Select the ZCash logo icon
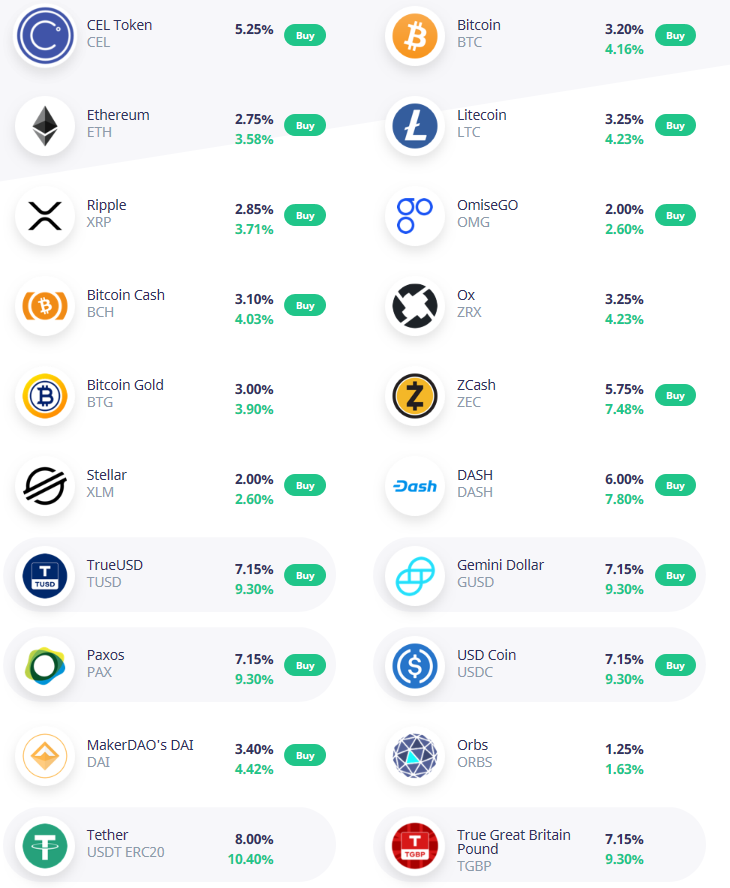730x888 pixels. pyautogui.click(x=415, y=396)
